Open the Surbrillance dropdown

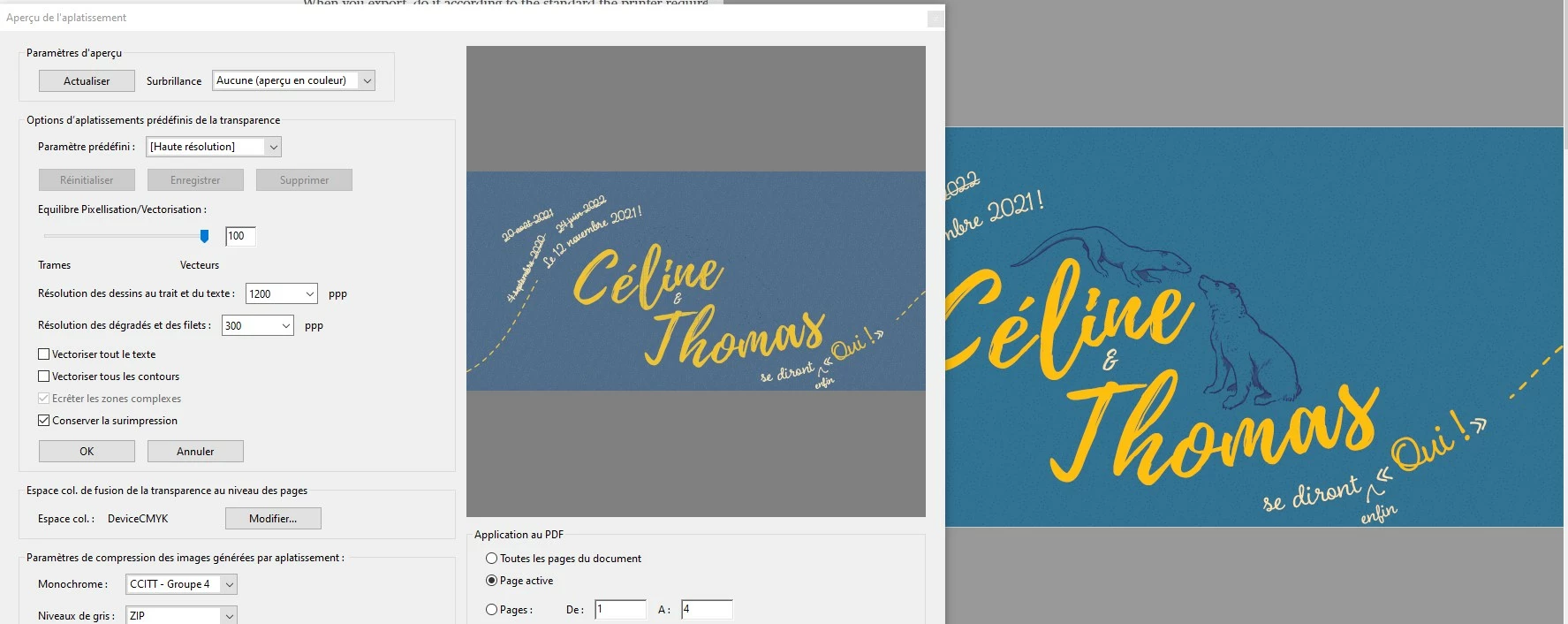293,80
